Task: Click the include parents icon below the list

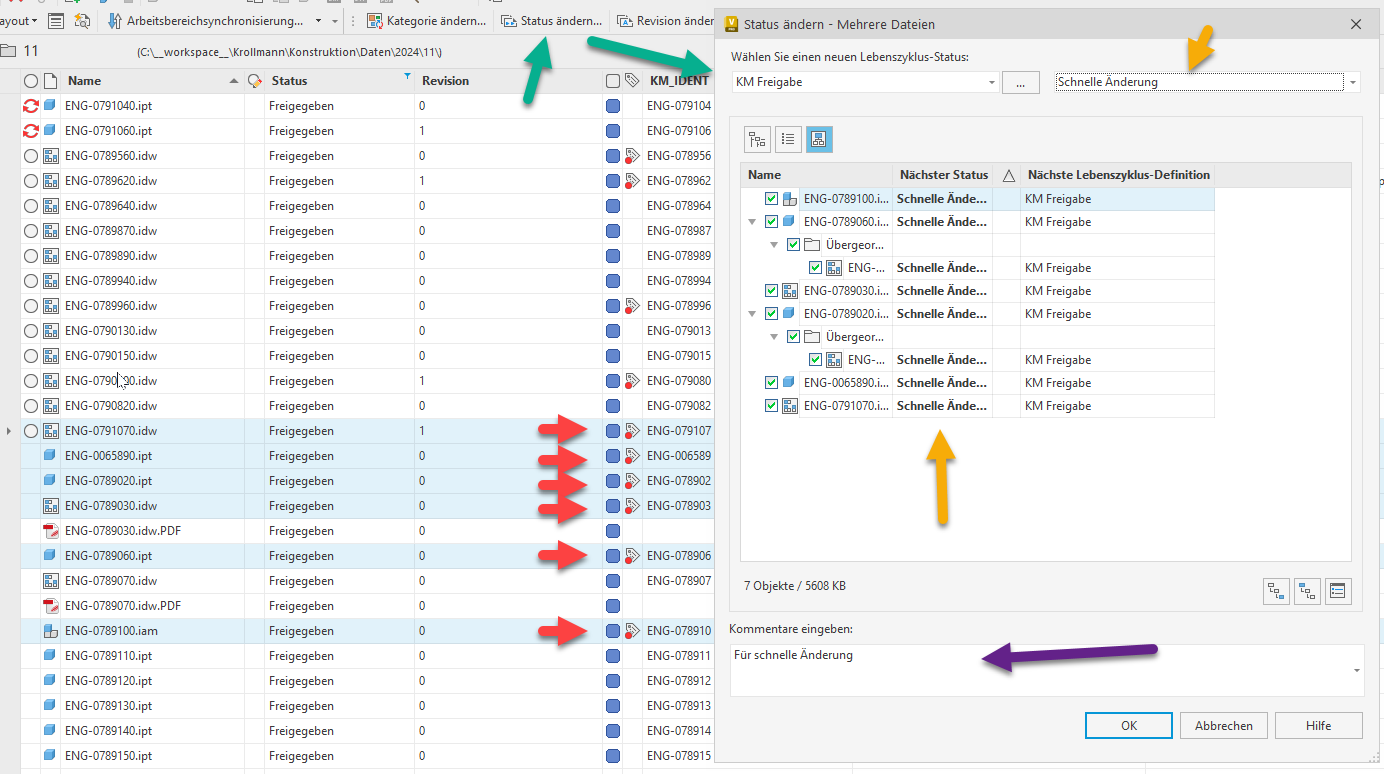Action: (x=1307, y=591)
